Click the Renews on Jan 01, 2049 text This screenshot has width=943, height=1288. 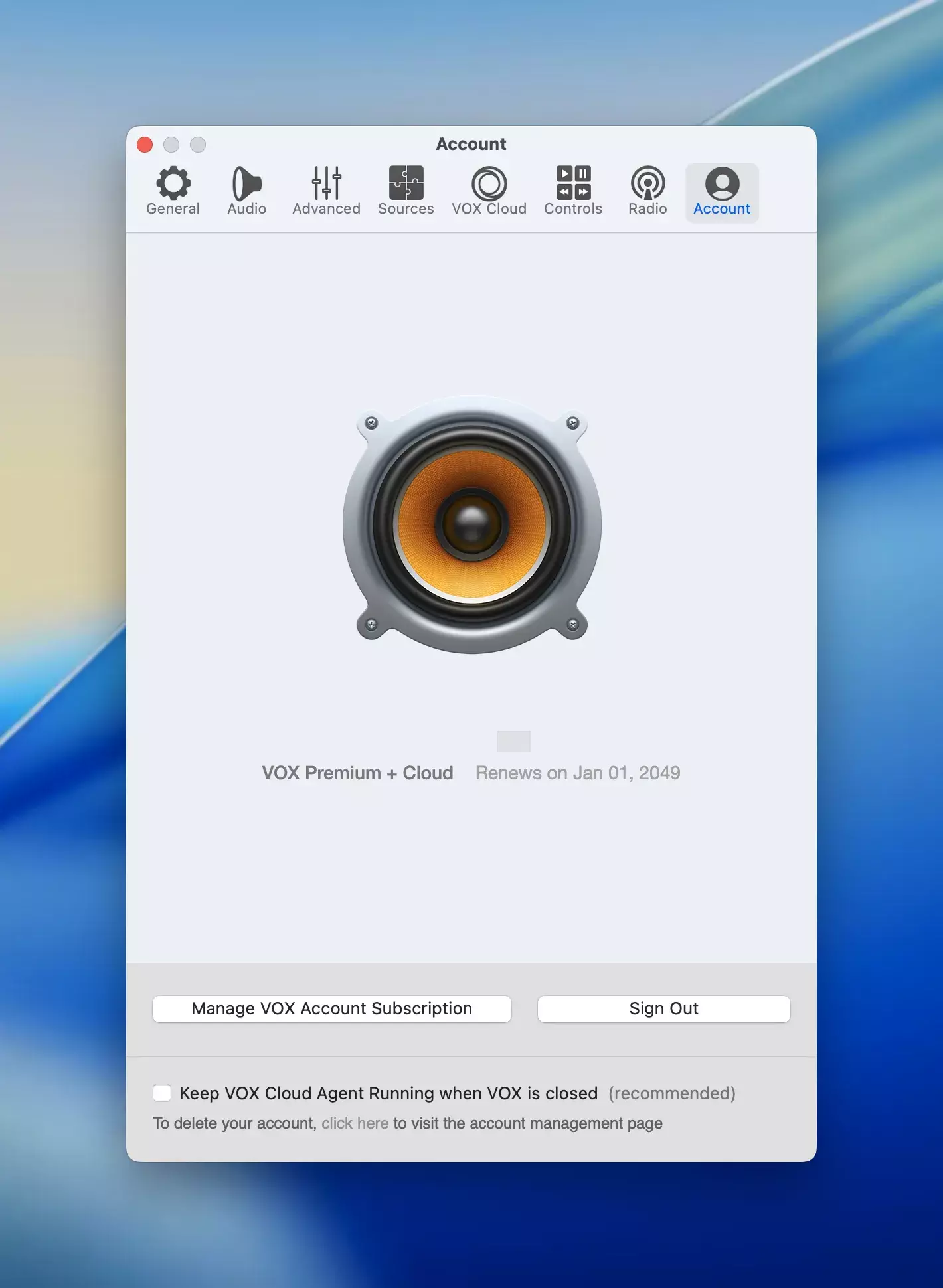coord(578,773)
